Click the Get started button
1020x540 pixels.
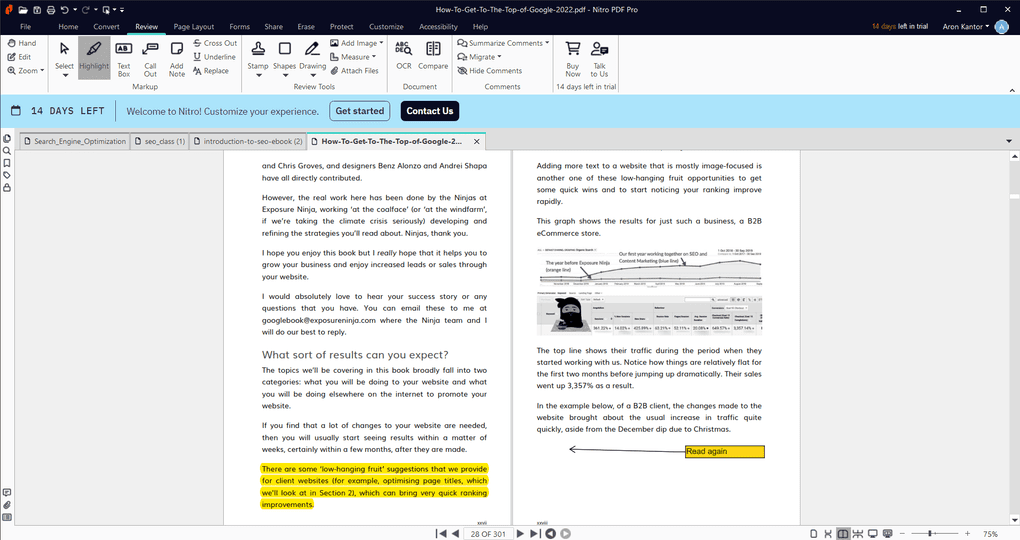click(x=360, y=111)
